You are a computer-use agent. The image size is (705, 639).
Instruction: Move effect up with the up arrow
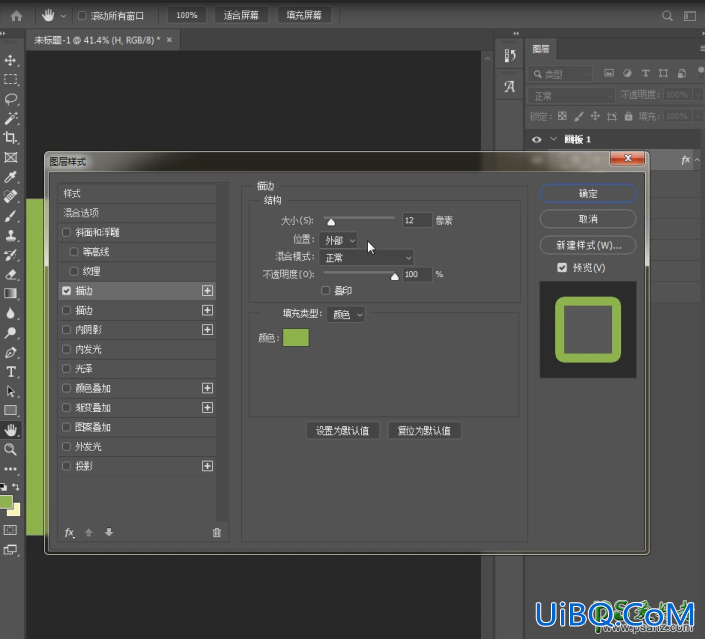coord(89,532)
